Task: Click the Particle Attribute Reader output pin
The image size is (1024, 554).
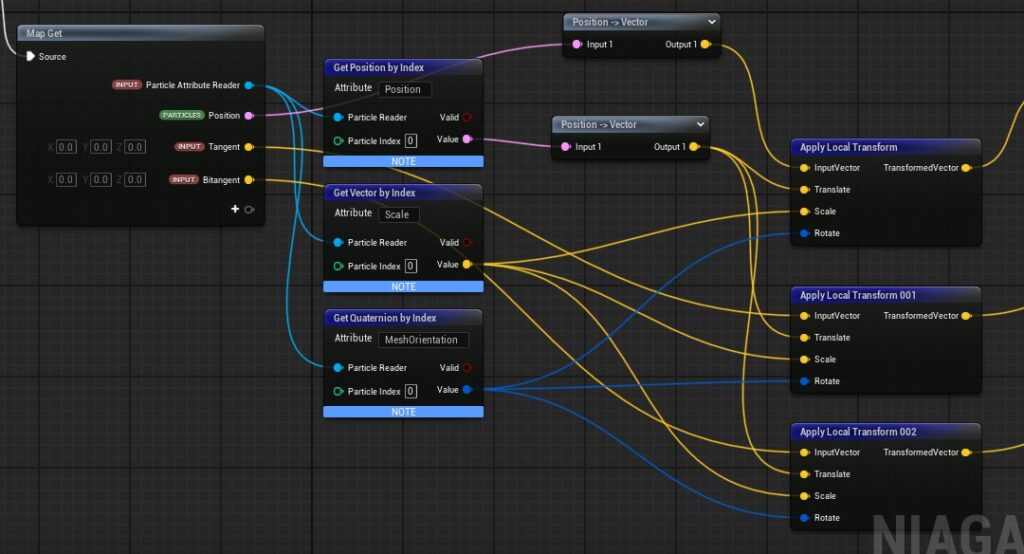Action: click(x=249, y=85)
